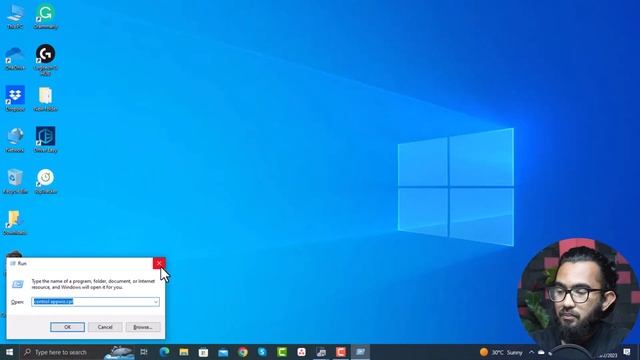The image size is (640, 360).
Task: Close the Run dialog with the red X
Action: click(x=159, y=263)
